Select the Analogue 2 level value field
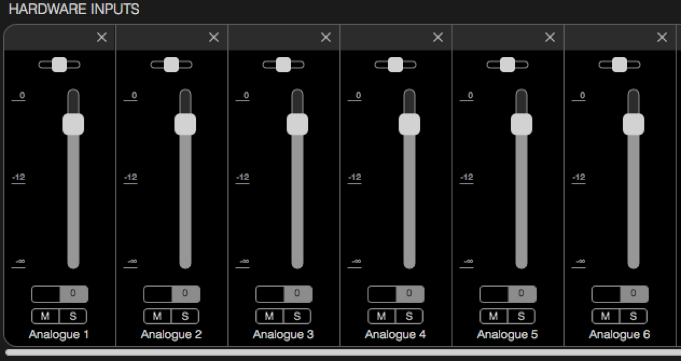Screen dimensions: 681x361 [x=172, y=294]
